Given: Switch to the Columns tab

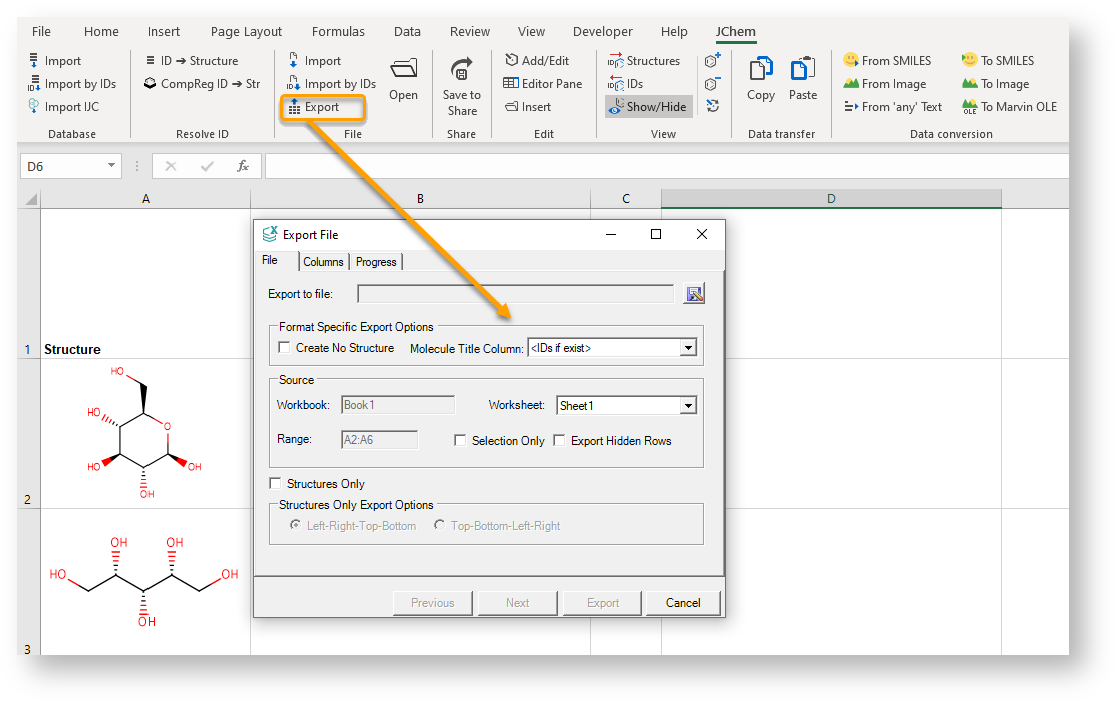Looking at the screenshot, I should (323, 262).
